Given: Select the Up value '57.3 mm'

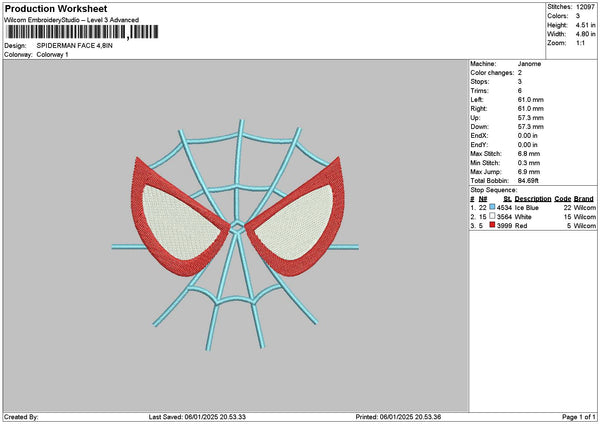Looking at the screenshot, I should coord(530,118).
